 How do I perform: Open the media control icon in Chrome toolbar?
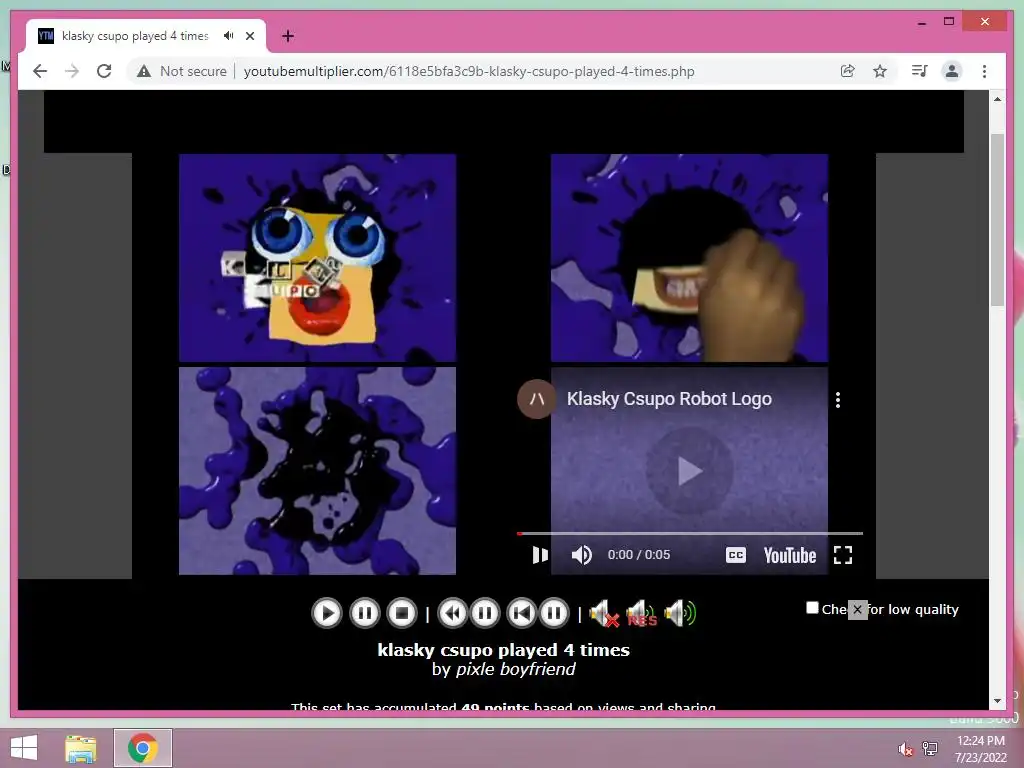[920, 71]
